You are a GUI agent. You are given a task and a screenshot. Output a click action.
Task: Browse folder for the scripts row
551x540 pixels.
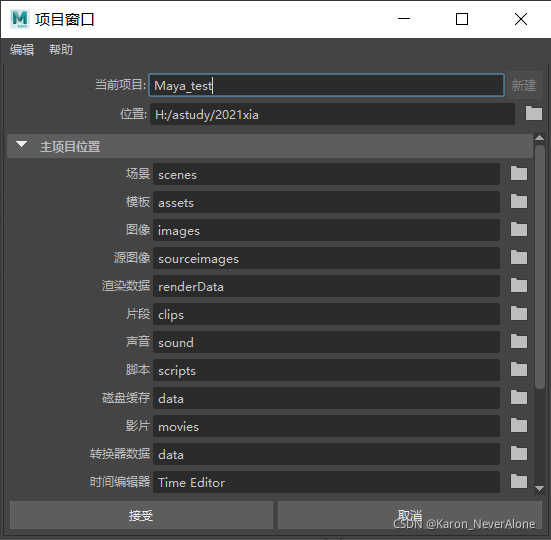pyautogui.click(x=519, y=370)
